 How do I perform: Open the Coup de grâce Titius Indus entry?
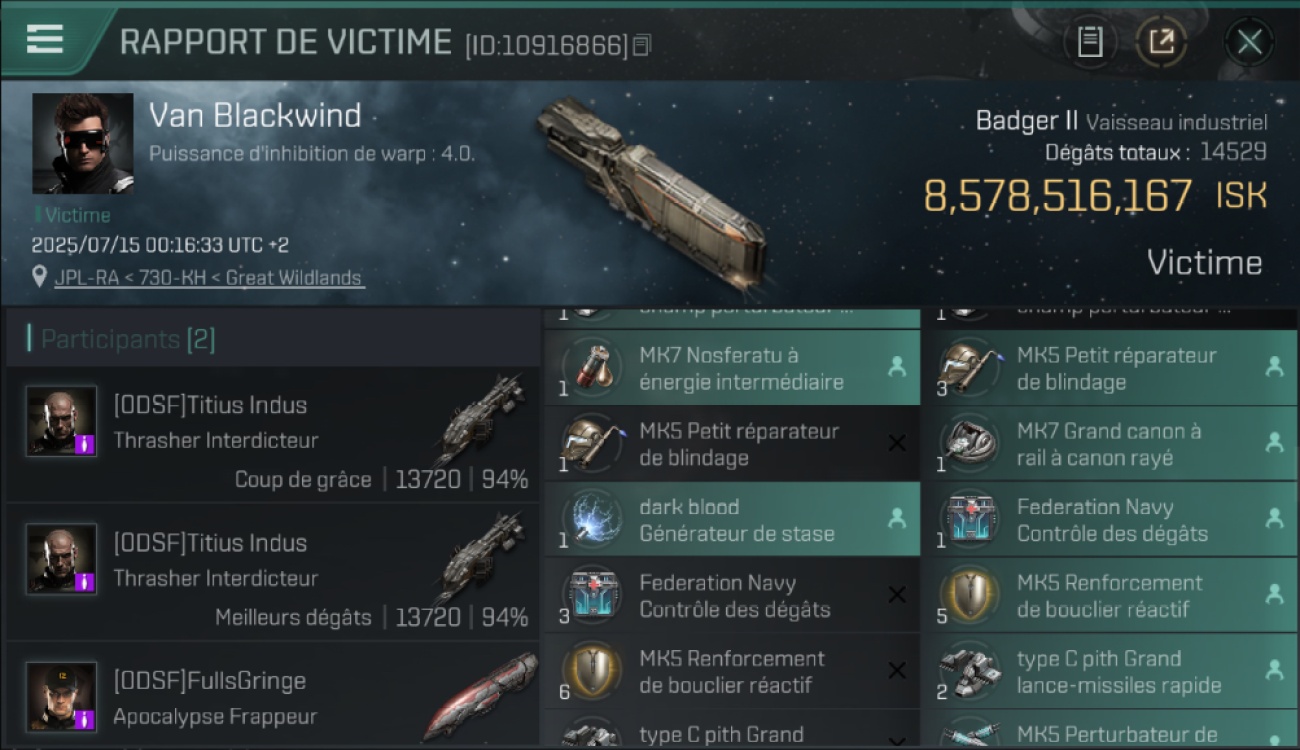tap(272, 434)
